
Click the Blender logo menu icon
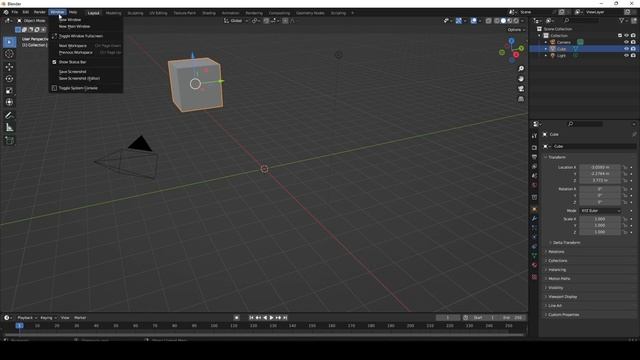(6, 12)
